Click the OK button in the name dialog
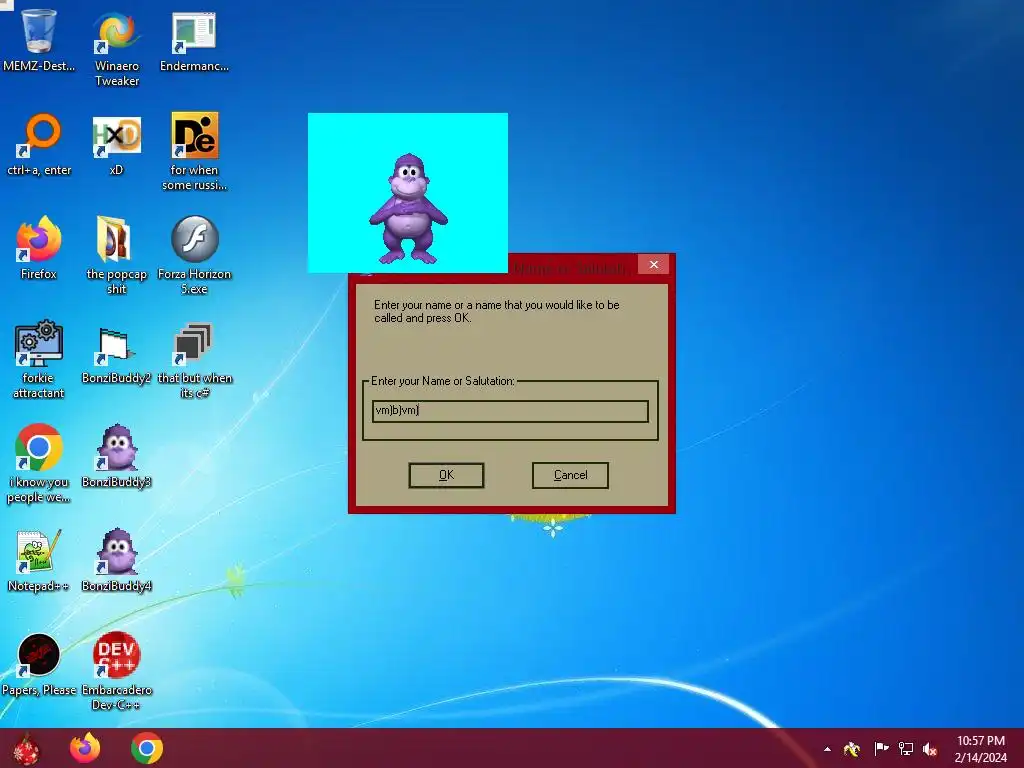Screen dimensions: 1024x768 click(x=446, y=475)
